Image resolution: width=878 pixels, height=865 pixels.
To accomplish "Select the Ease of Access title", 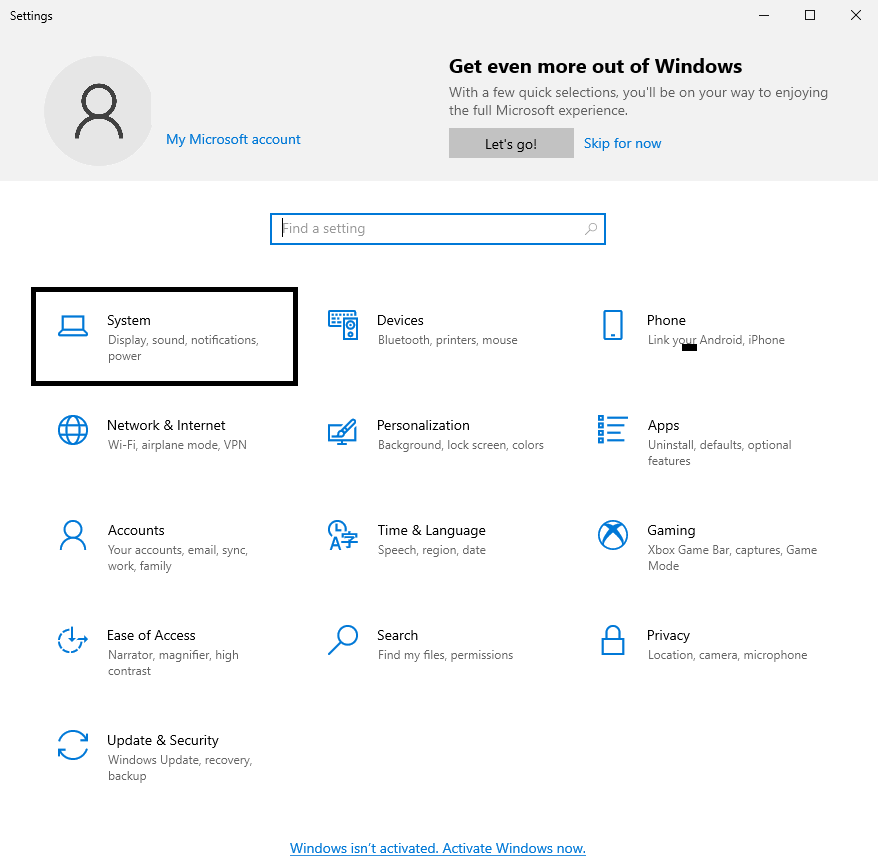I will [151, 635].
